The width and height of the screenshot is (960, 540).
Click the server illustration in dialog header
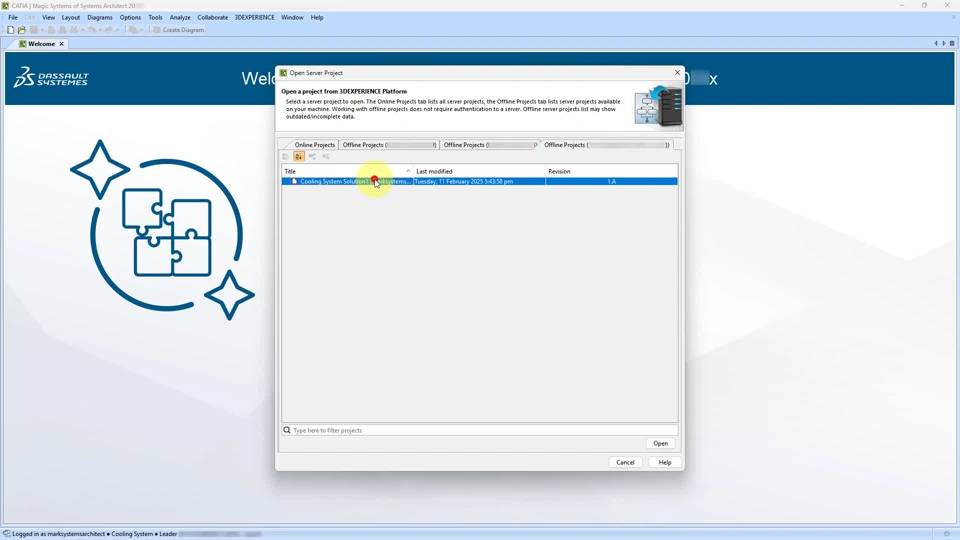[658, 106]
